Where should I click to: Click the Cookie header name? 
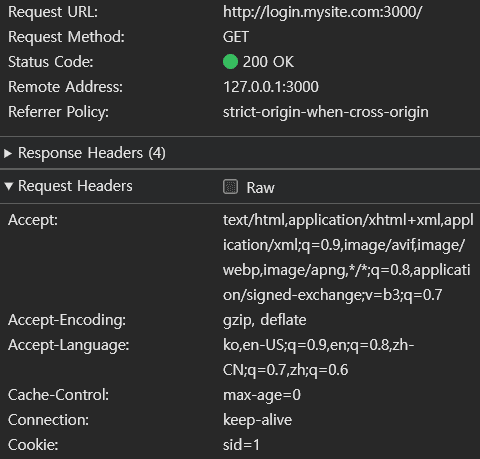tap(33, 445)
